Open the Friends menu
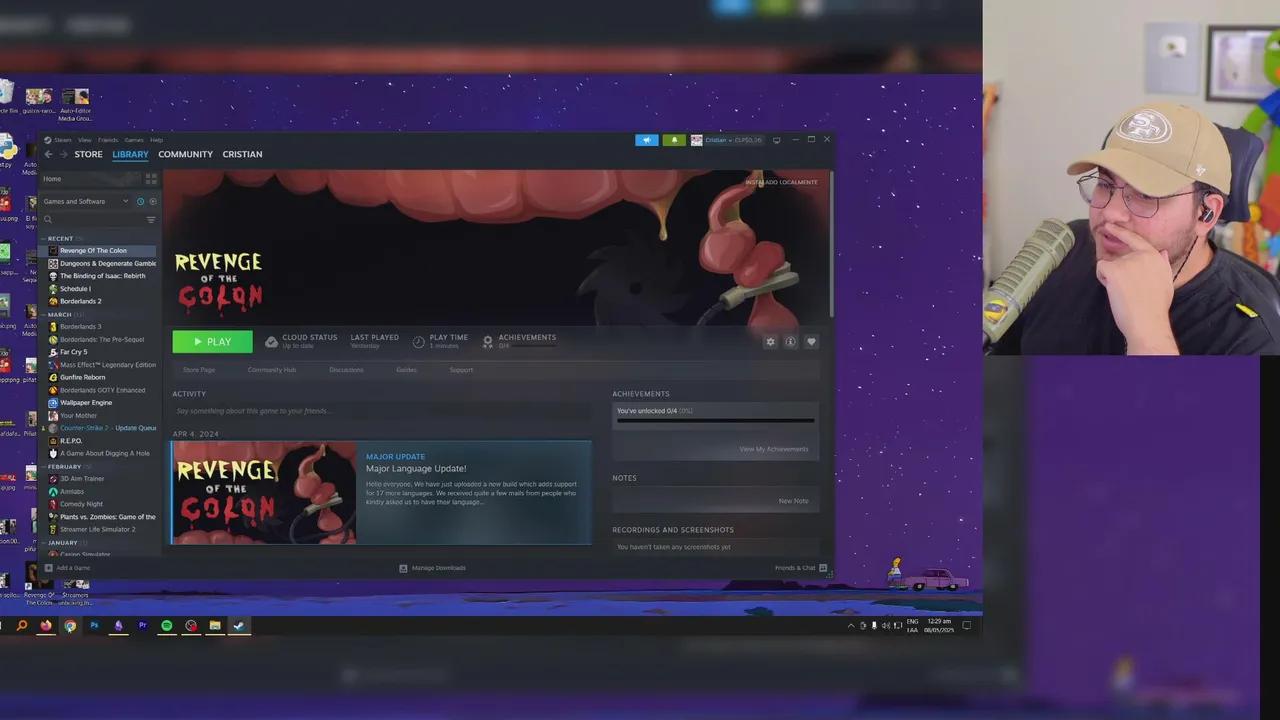The image size is (1280, 720). [108, 140]
